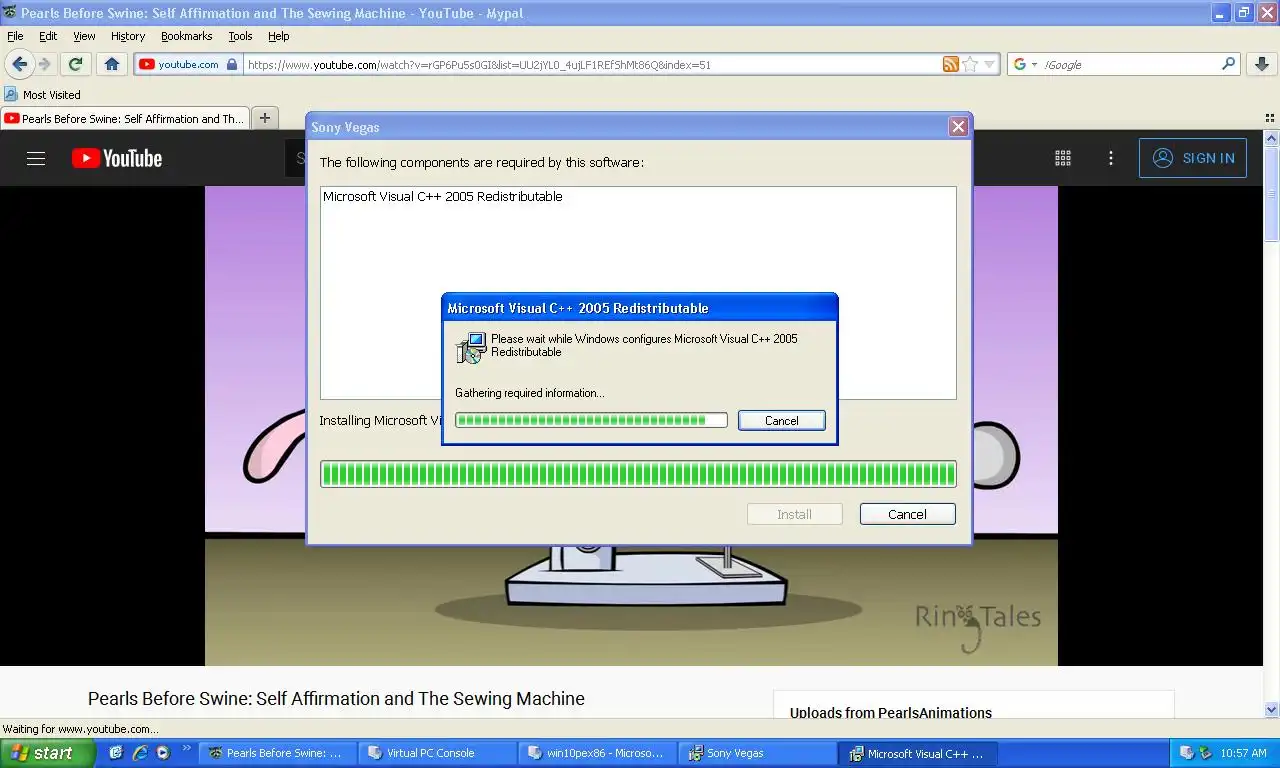The height and width of the screenshot is (768, 1280).
Task: Open the Most Visited bookmarks folder
Action: [42, 95]
